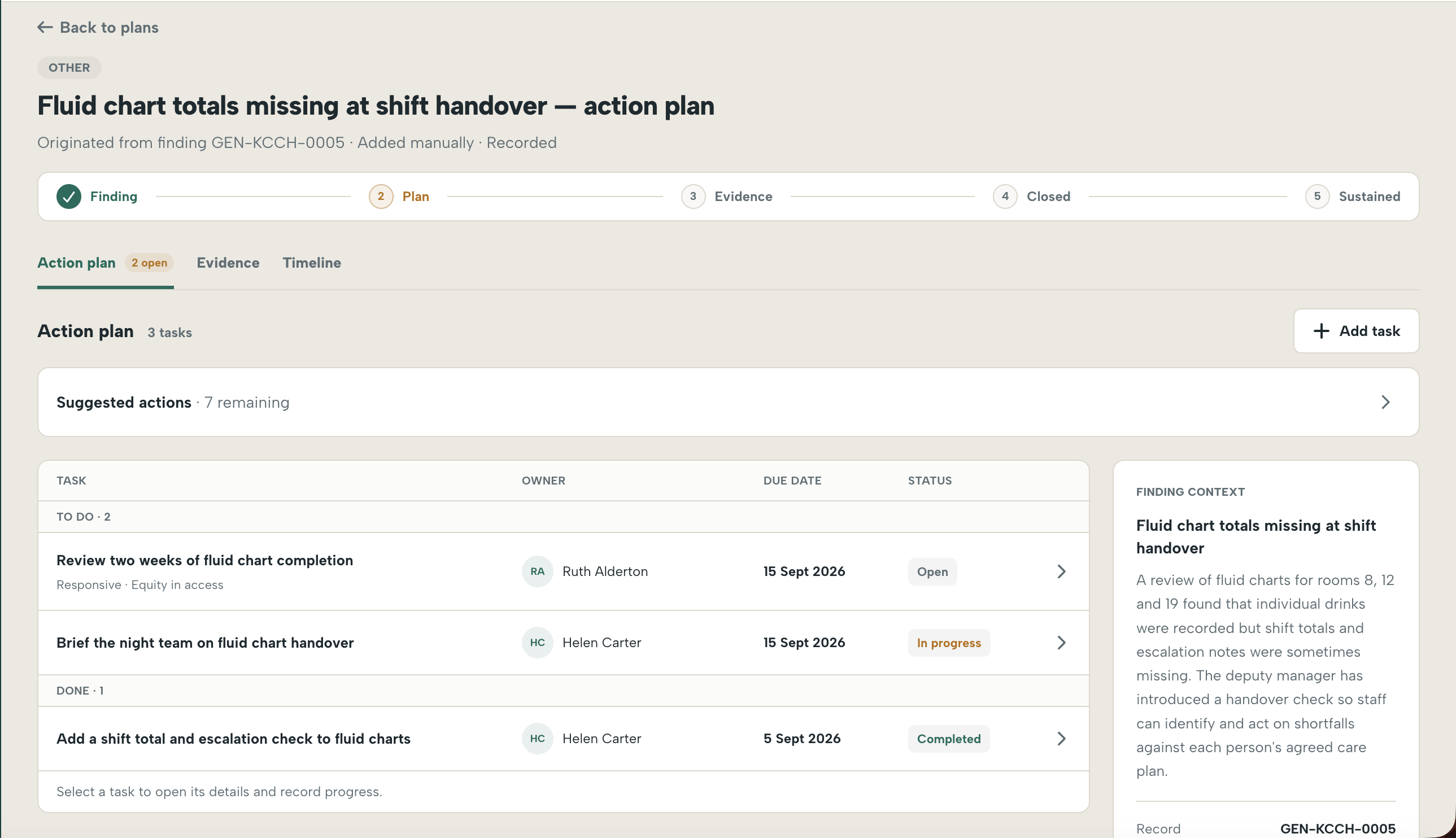Click task title Add a shift total and escalation check
The height and width of the screenshot is (838, 1456).
(x=233, y=739)
